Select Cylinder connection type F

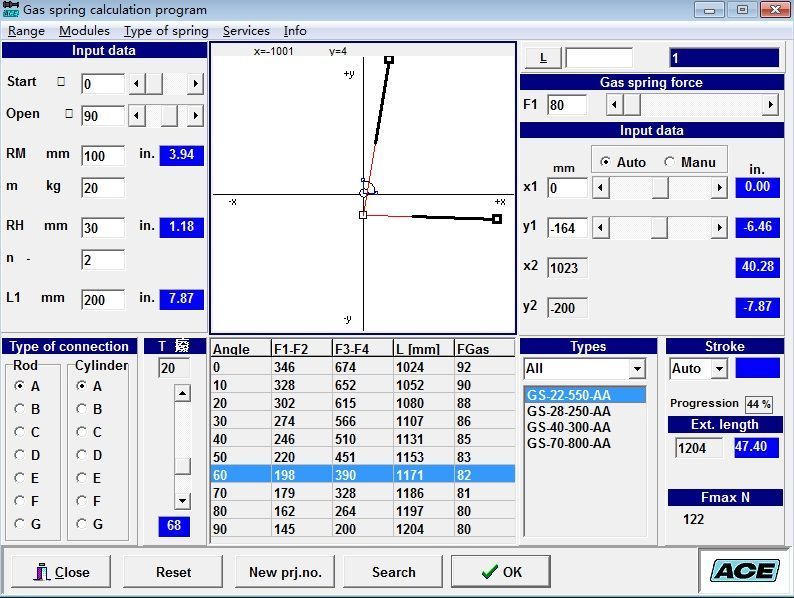(81, 501)
